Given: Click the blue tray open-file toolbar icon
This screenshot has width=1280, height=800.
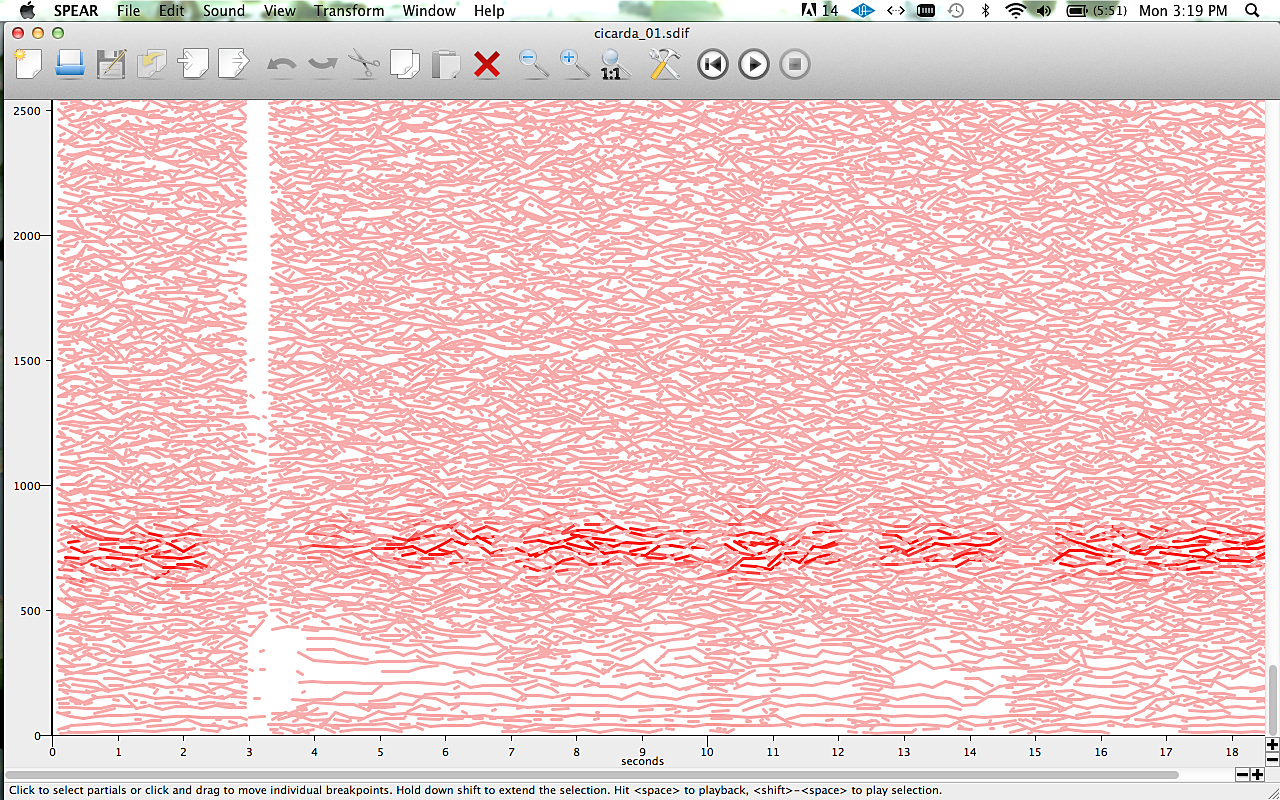Looking at the screenshot, I should pyautogui.click(x=70, y=65).
